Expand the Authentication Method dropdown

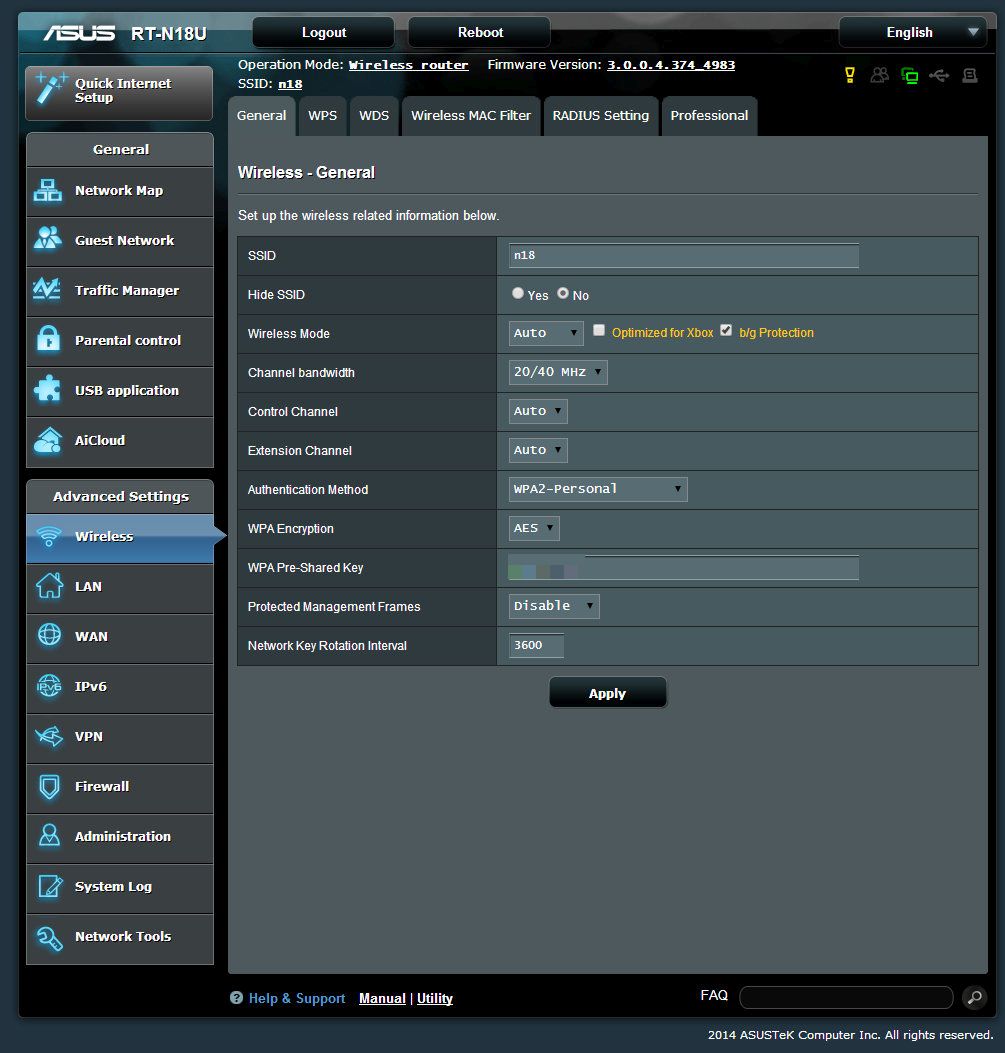[598, 489]
